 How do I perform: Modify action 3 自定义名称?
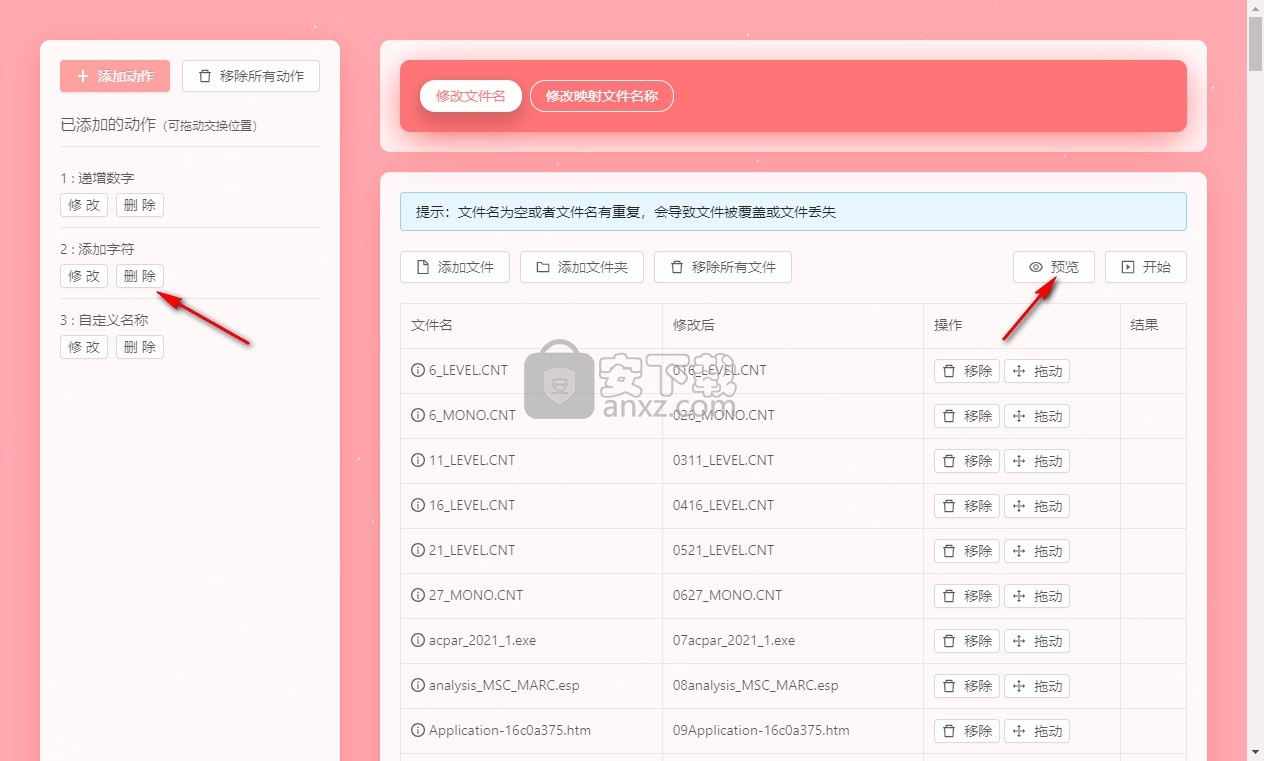(84, 347)
